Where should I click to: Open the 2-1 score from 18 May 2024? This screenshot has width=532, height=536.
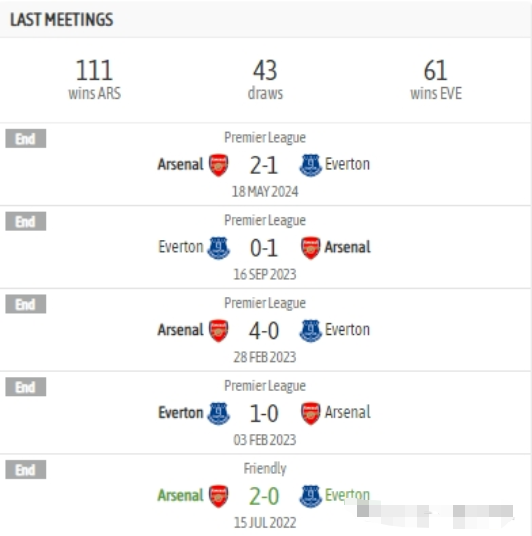(264, 166)
